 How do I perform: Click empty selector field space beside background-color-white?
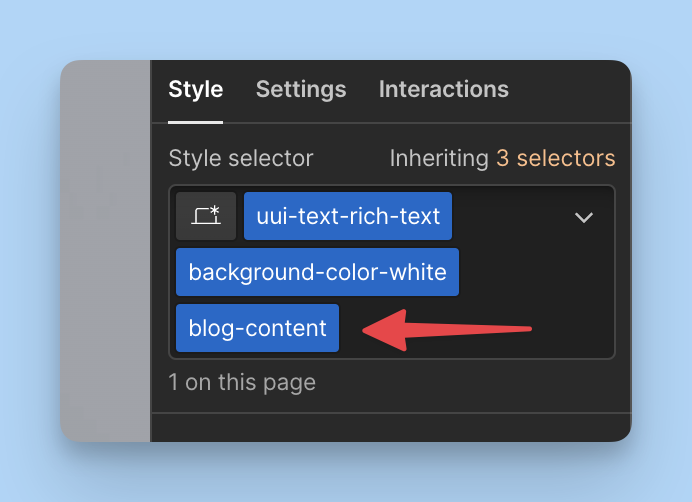click(x=535, y=272)
